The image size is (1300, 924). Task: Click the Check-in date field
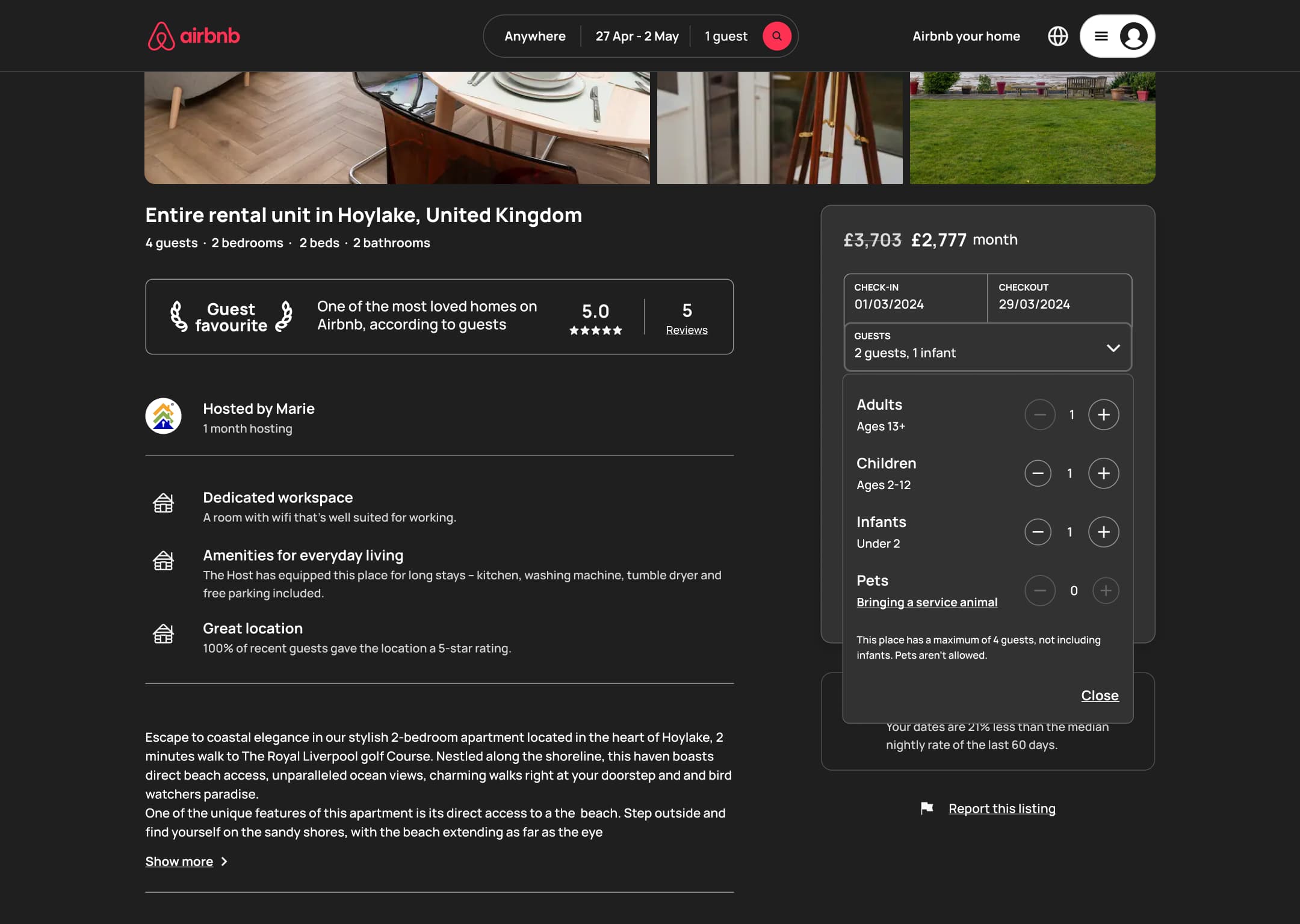[x=915, y=298]
